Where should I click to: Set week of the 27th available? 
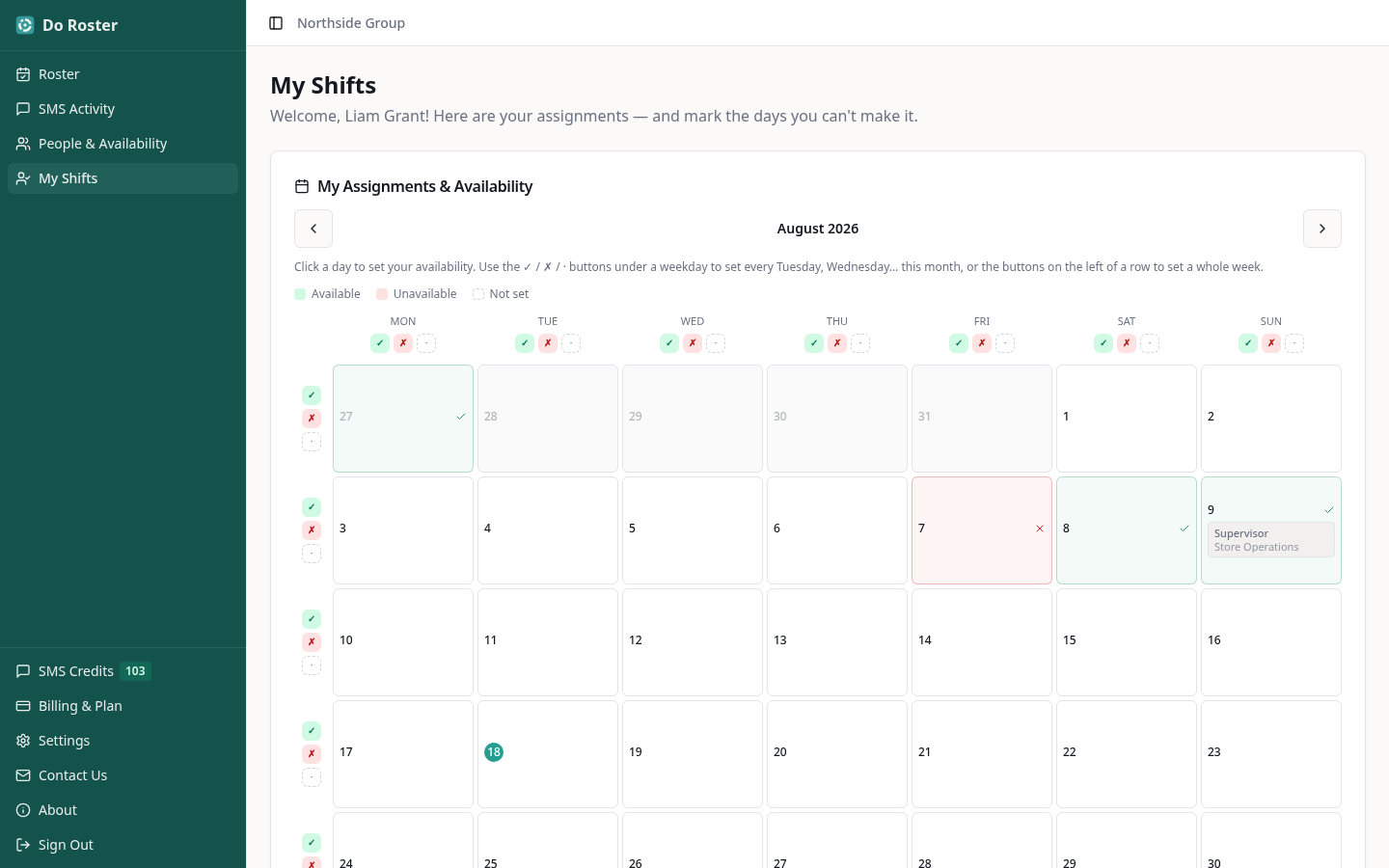pos(312,395)
